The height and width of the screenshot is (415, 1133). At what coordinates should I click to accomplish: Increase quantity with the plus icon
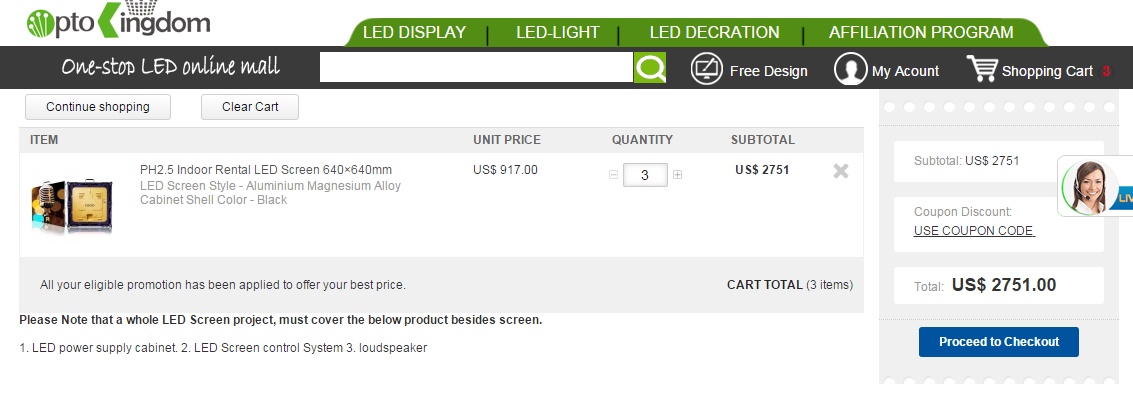tap(678, 175)
